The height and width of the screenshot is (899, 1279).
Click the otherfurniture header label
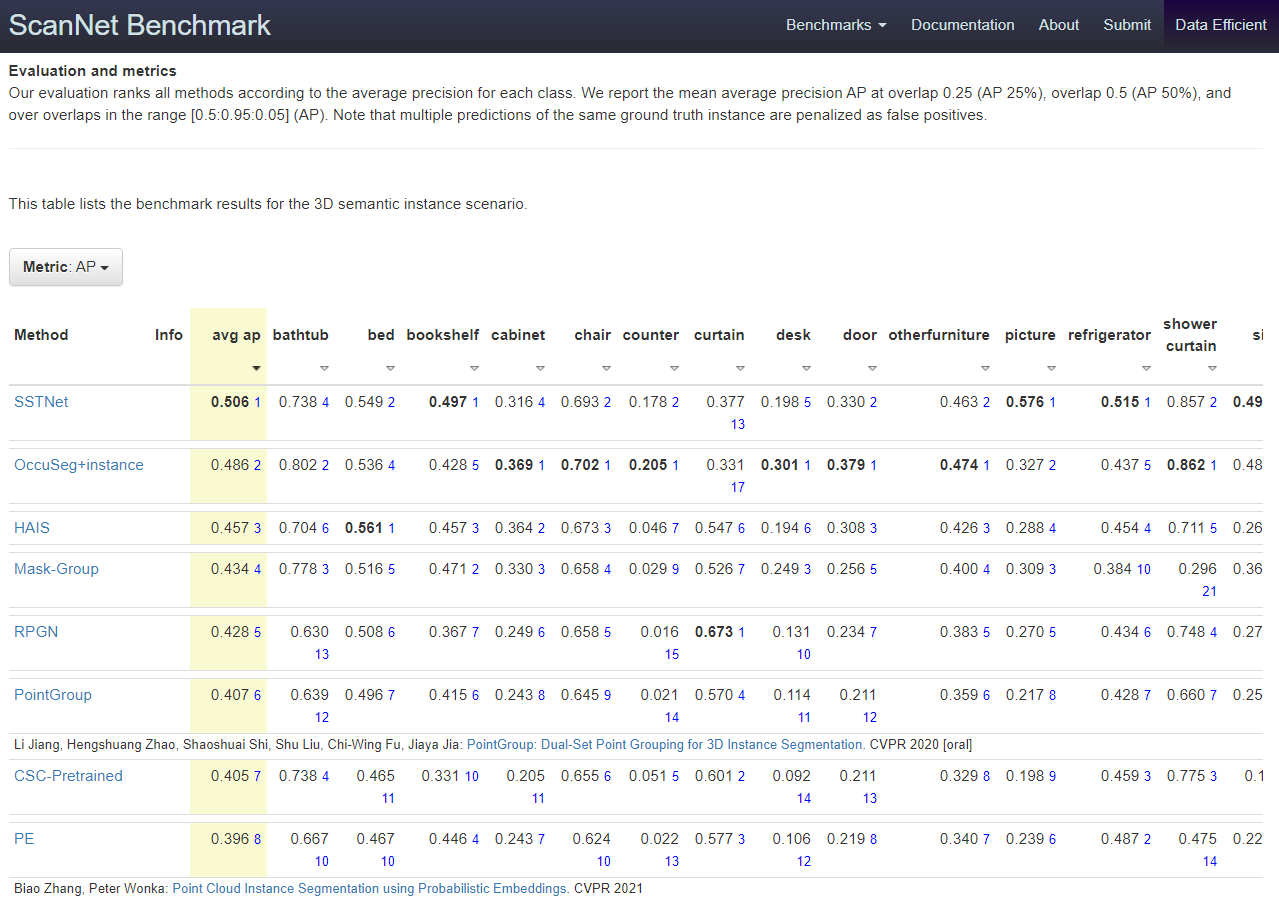point(939,335)
